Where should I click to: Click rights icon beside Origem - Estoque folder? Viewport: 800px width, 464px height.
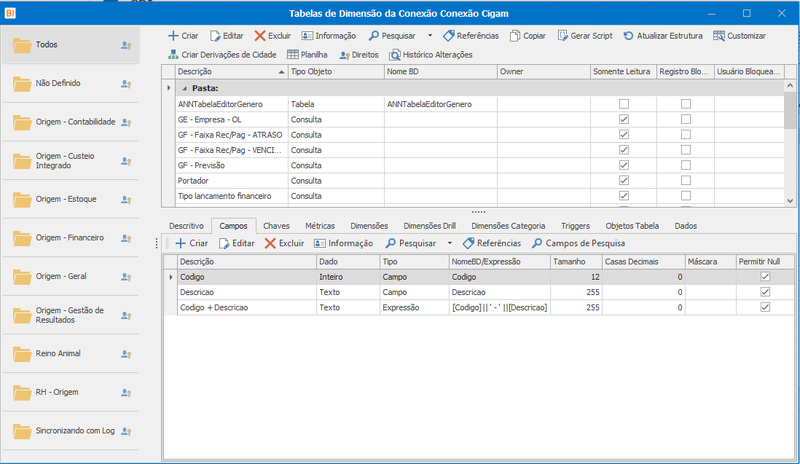pyautogui.click(x=126, y=200)
